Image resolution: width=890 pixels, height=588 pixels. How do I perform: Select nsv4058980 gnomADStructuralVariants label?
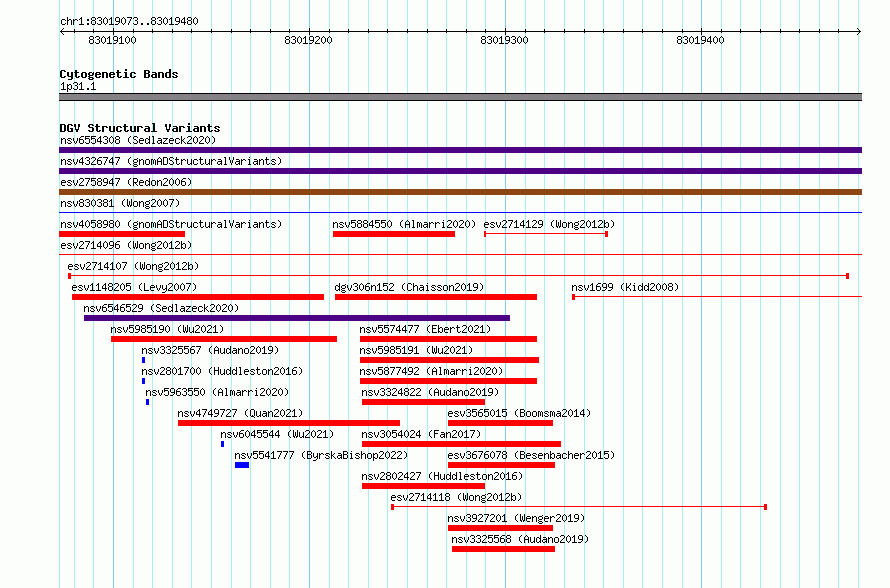tap(171, 224)
